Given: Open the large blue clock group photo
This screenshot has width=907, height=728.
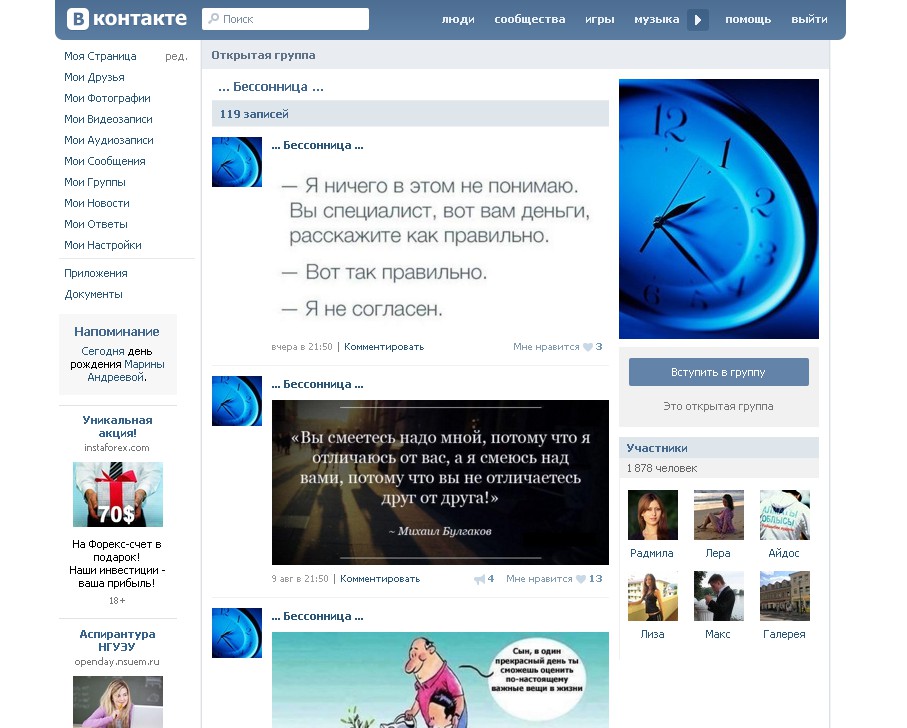Looking at the screenshot, I should point(718,209).
